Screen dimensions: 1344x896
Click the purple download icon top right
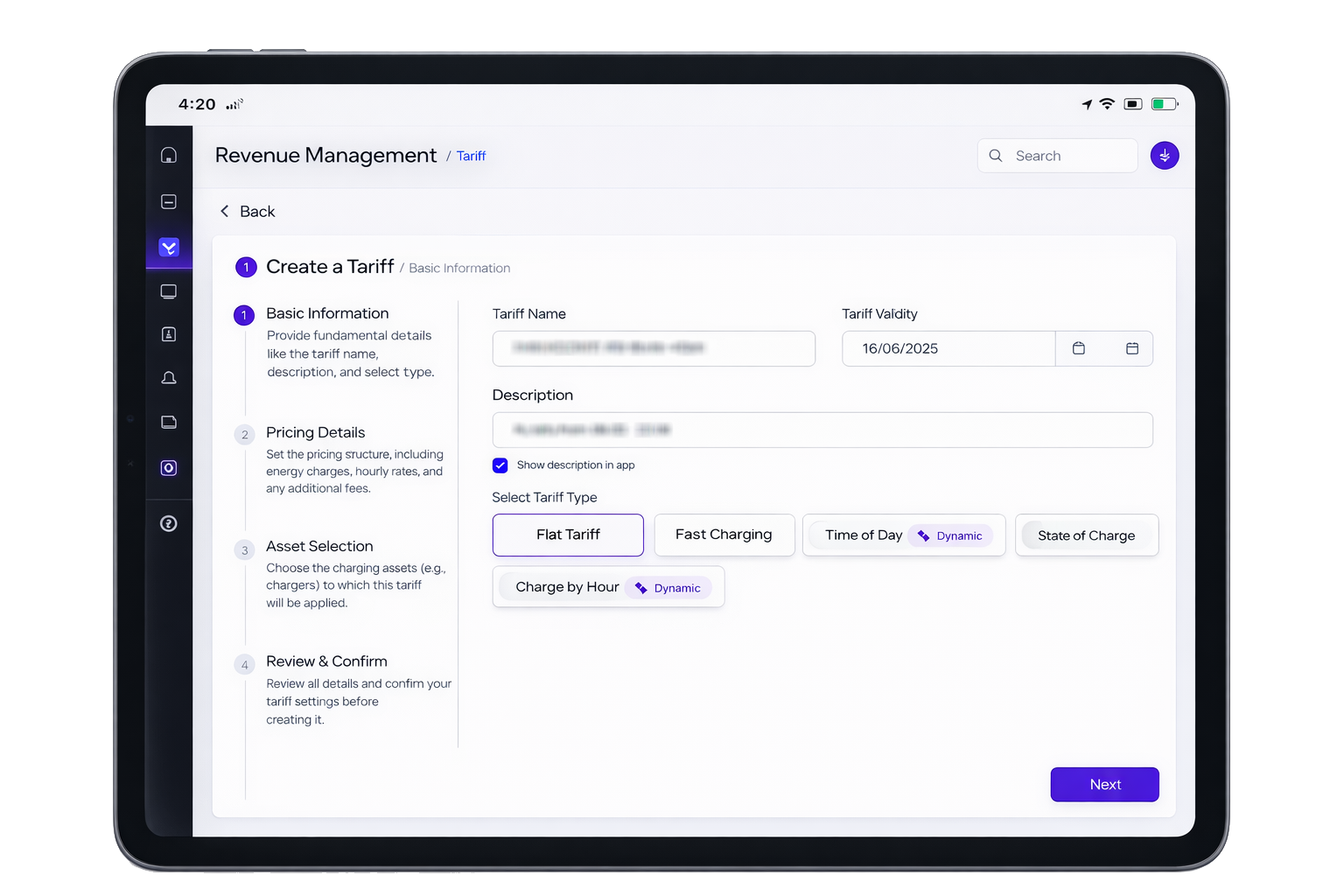pyautogui.click(x=1164, y=156)
